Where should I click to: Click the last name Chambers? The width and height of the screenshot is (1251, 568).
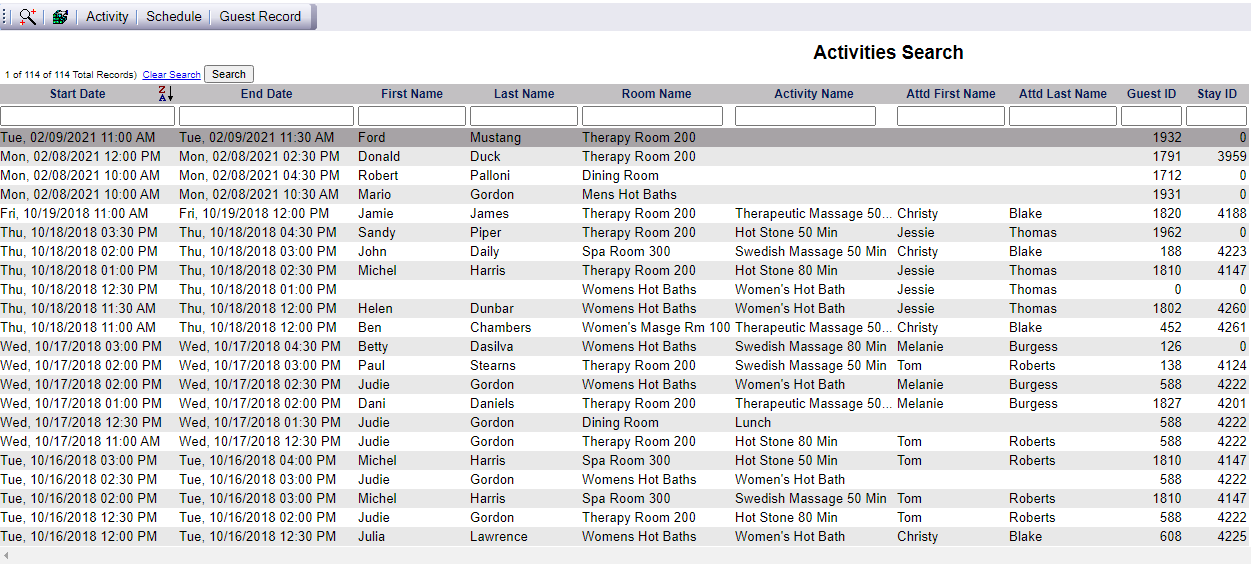pos(501,327)
